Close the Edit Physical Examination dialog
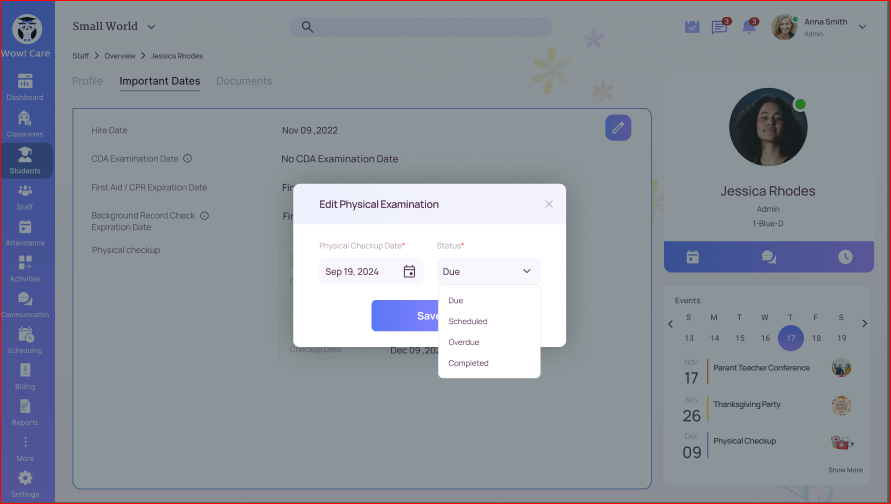The height and width of the screenshot is (504, 891). point(549,204)
